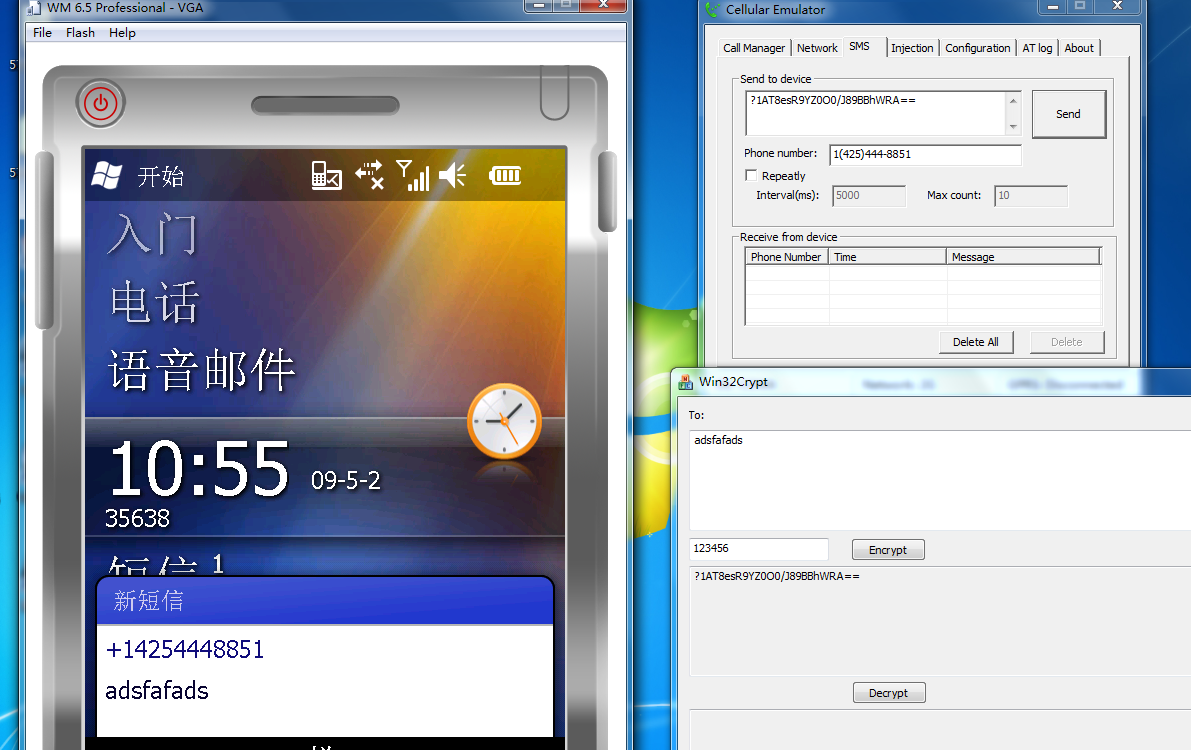Screen dimensions: 1191x750
Task: Click the To text area in Win32Crypt
Action: pos(940,480)
